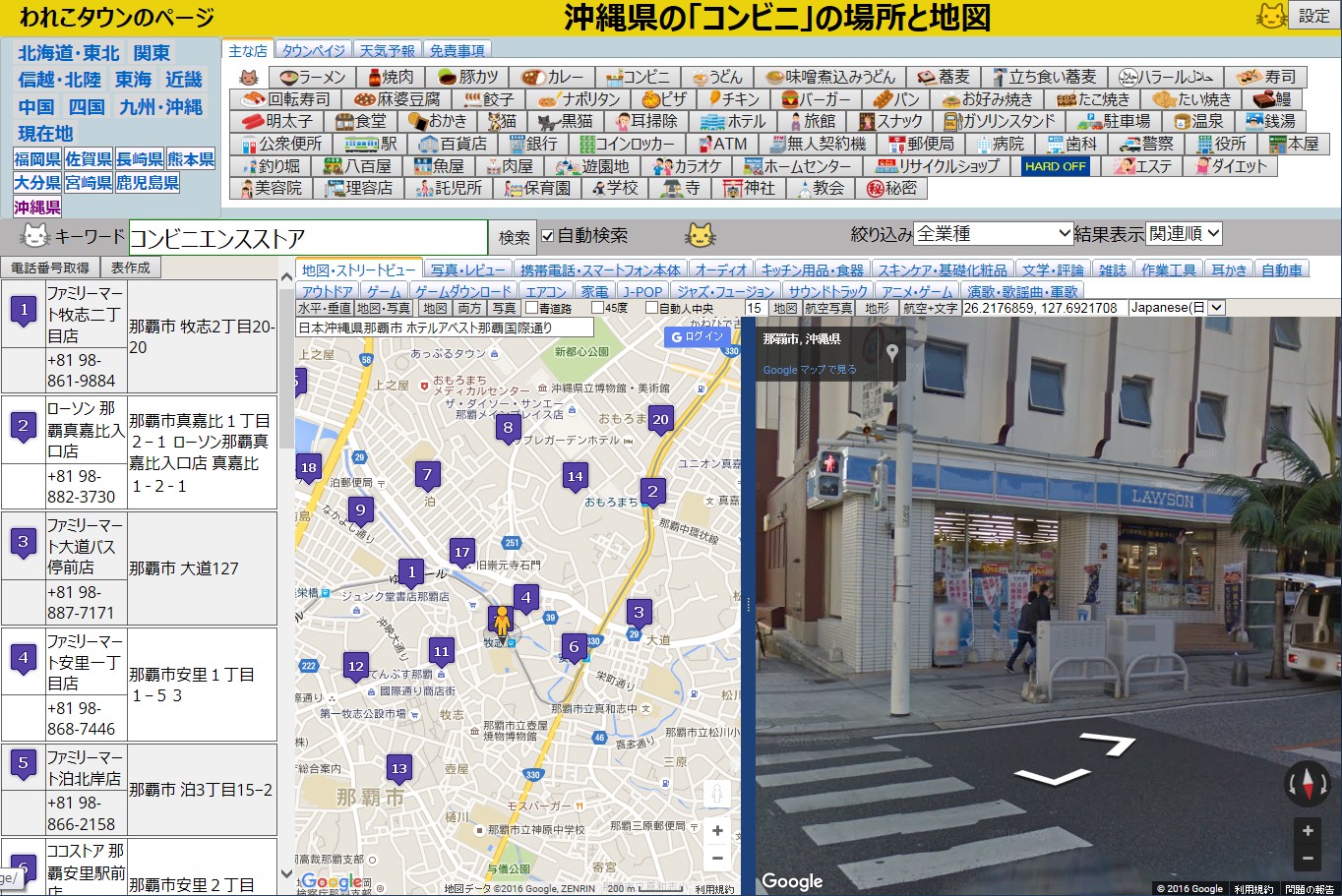Click the キーワード search input field
The width and height of the screenshot is (1342, 896).
point(308,238)
